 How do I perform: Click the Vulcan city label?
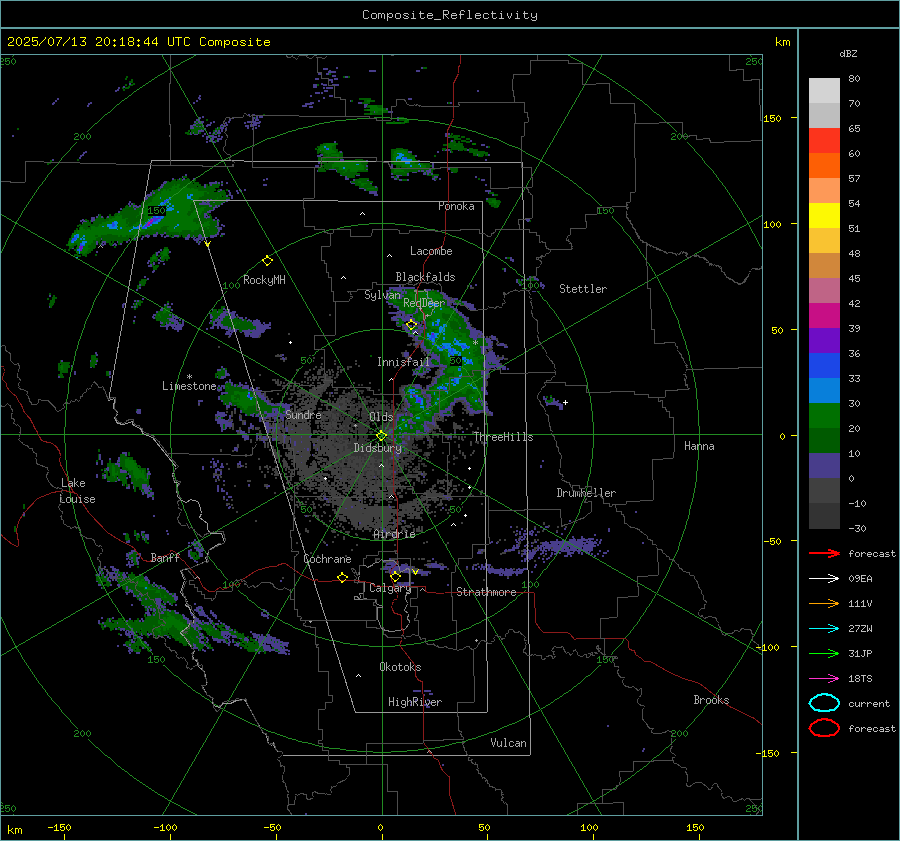[508, 743]
